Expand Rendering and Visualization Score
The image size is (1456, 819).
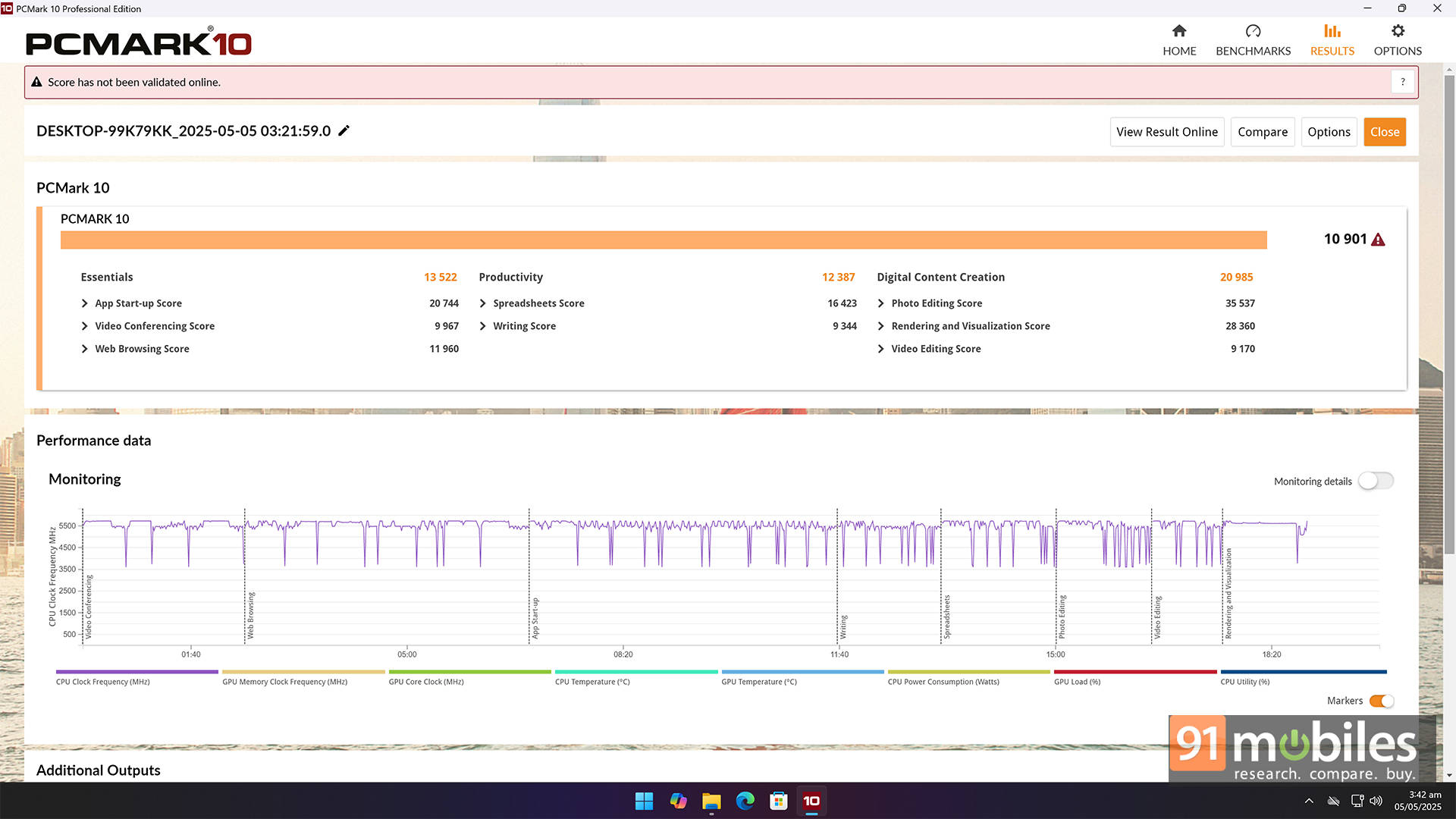[880, 326]
